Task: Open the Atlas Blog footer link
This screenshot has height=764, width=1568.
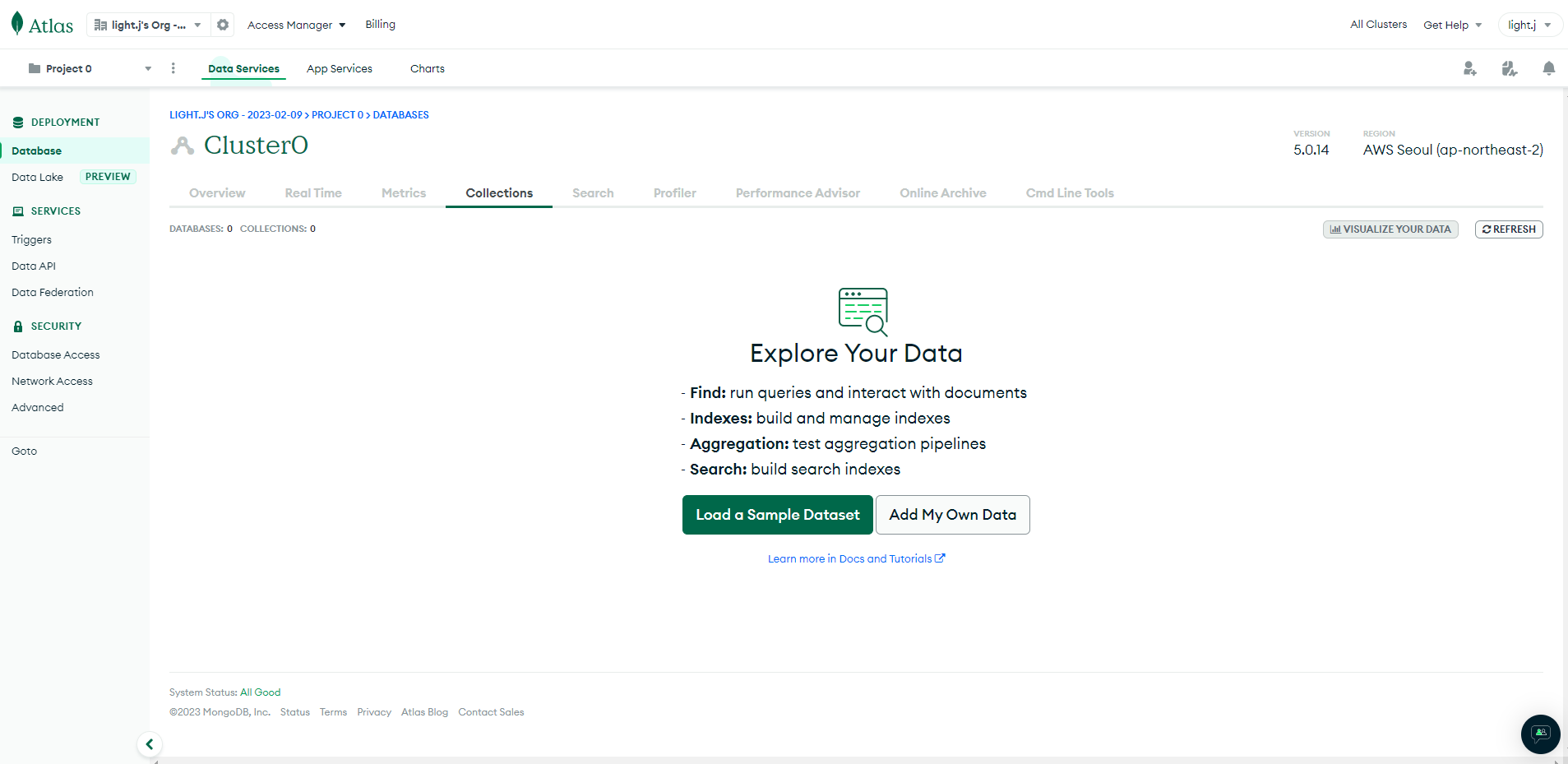Action: 424,712
